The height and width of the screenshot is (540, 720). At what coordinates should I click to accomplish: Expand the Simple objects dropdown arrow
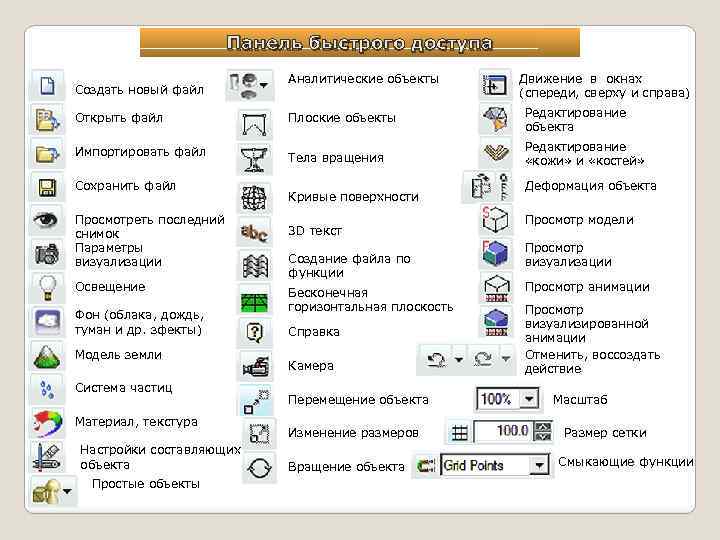[68, 491]
